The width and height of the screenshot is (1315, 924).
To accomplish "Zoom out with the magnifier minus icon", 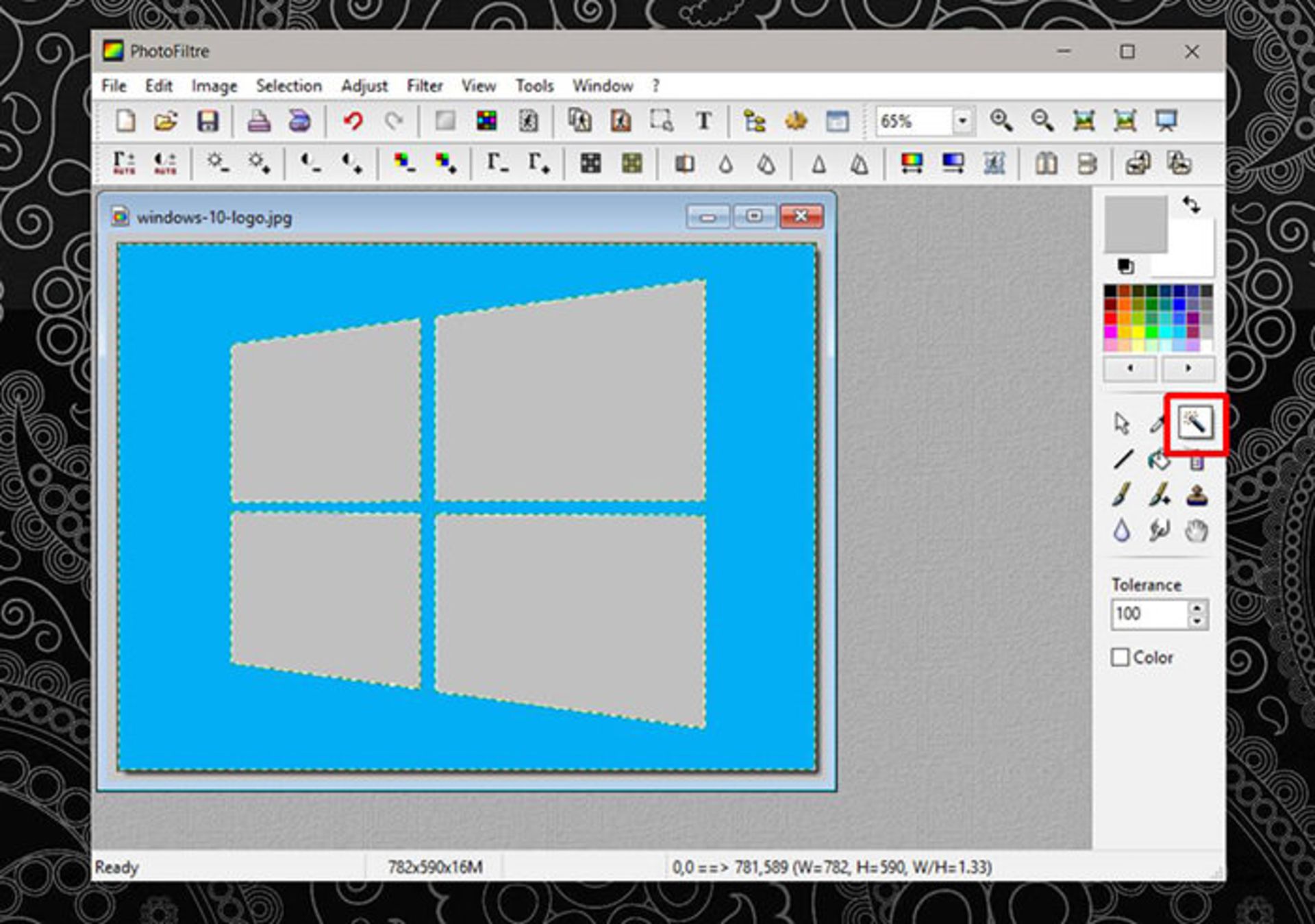I will (x=1042, y=121).
